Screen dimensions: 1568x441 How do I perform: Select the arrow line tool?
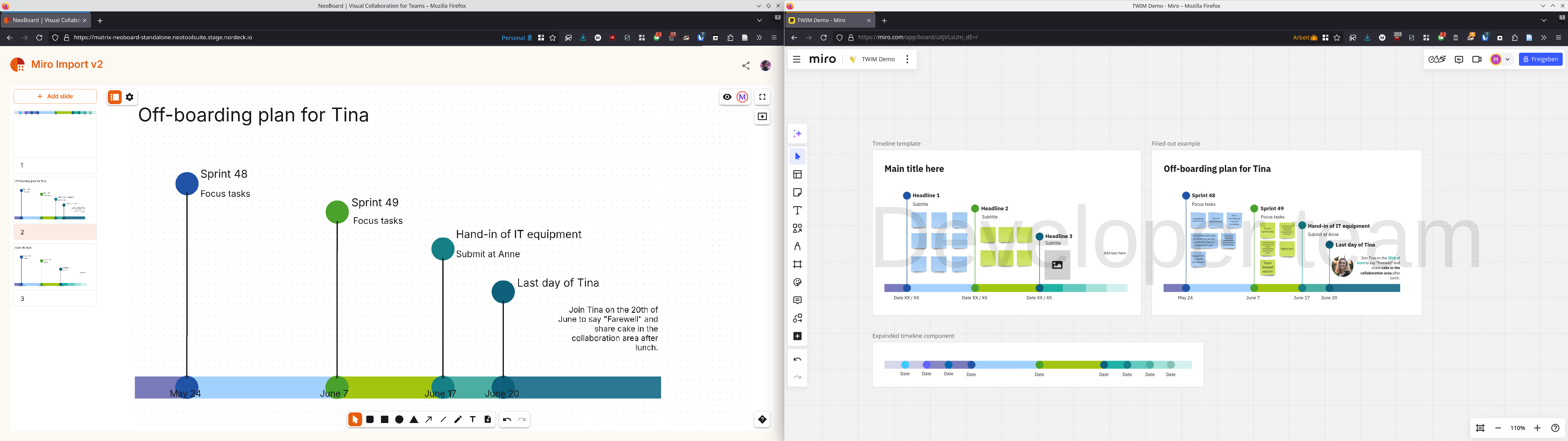(428, 420)
